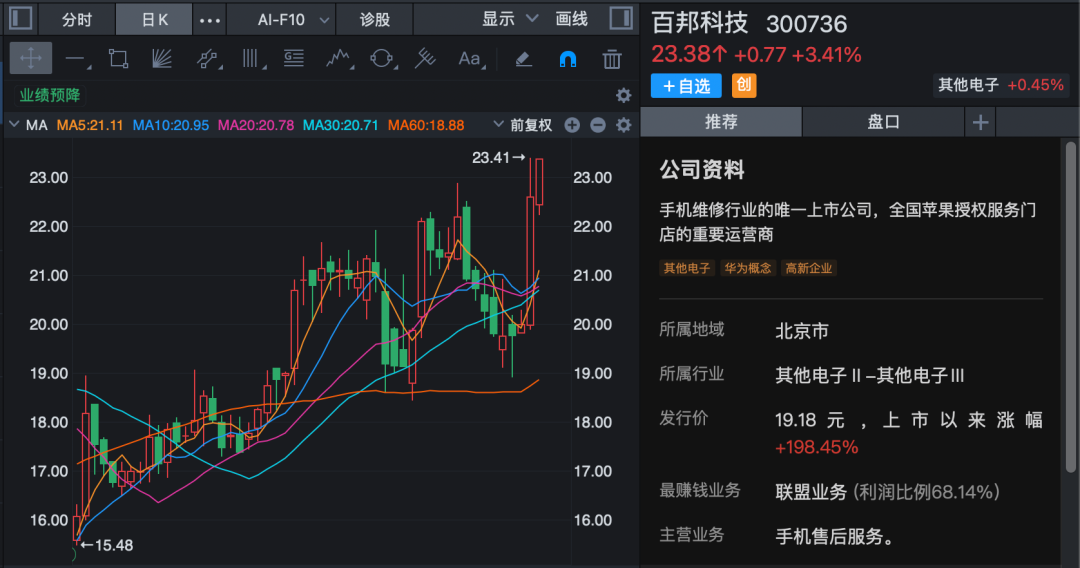Image resolution: width=1080 pixels, height=568 pixels.
Task: Select the rectangle drawing tool
Action: [118, 59]
